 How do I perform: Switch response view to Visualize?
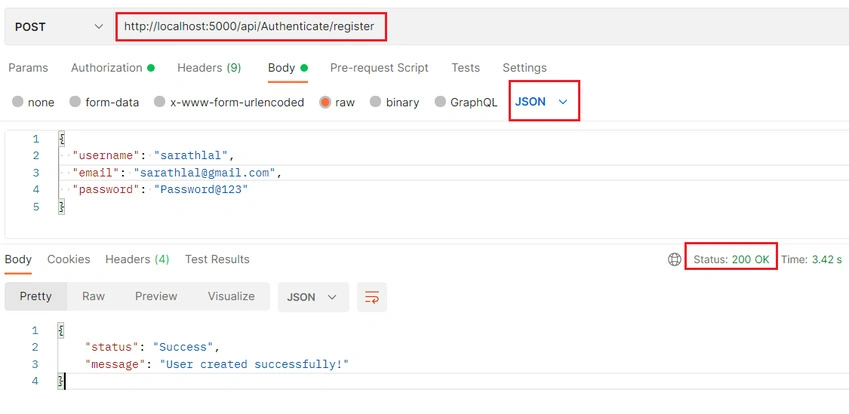coord(231,297)
